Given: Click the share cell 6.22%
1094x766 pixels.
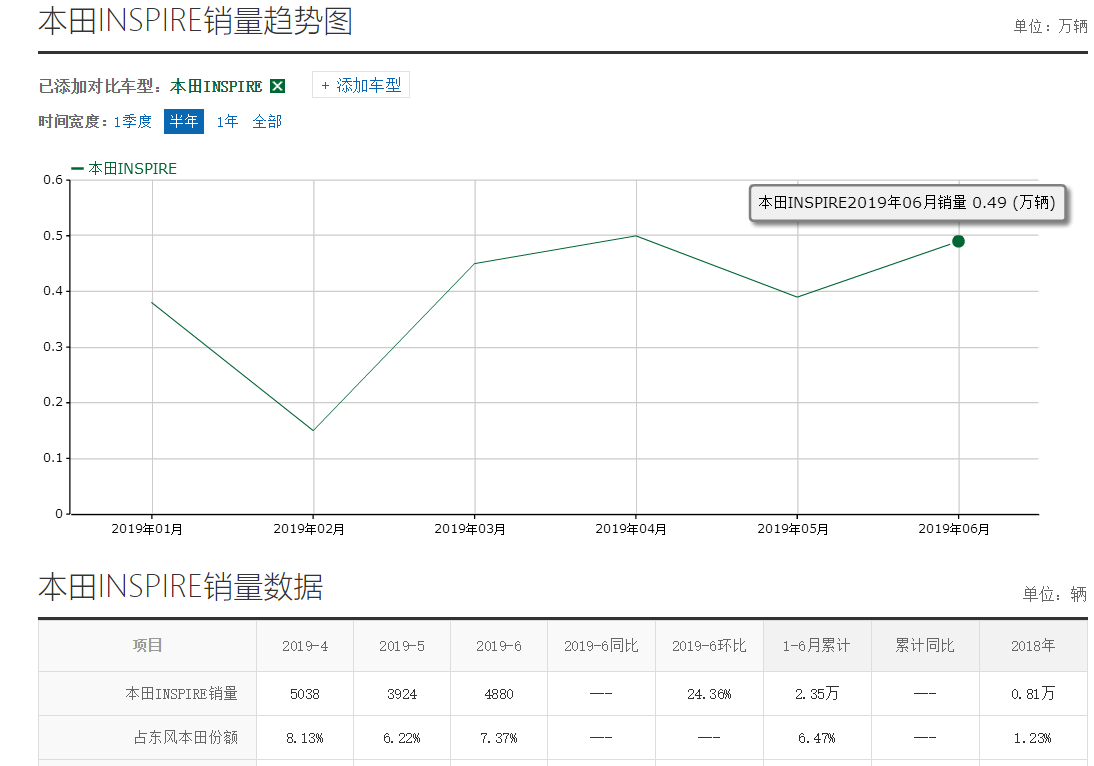Looking at the screenshot, I should click(x=402, y=738).
